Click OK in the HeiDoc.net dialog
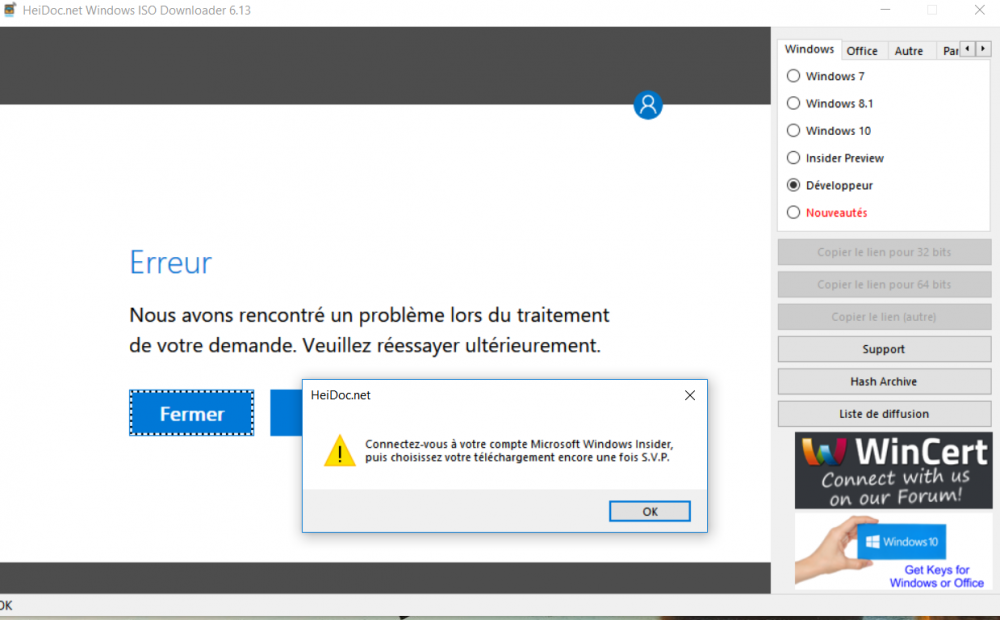1000x620 pixels. click(x=649, y=512)
